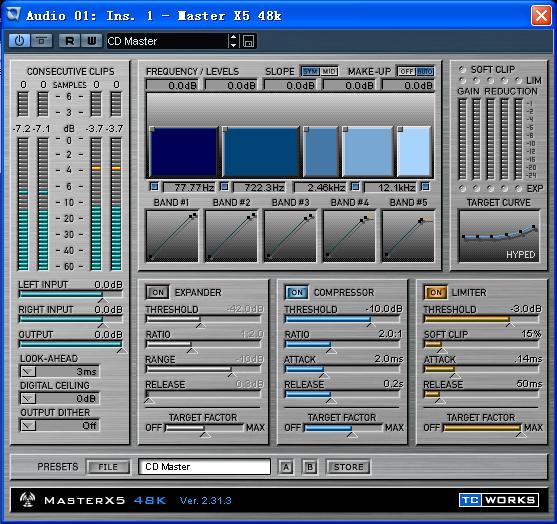The width and height of the screenshot is (557, 524).
Task: Toggle the band solo box left of 77.77Hz
Action: pyautogui.click(x=154, y=186)
